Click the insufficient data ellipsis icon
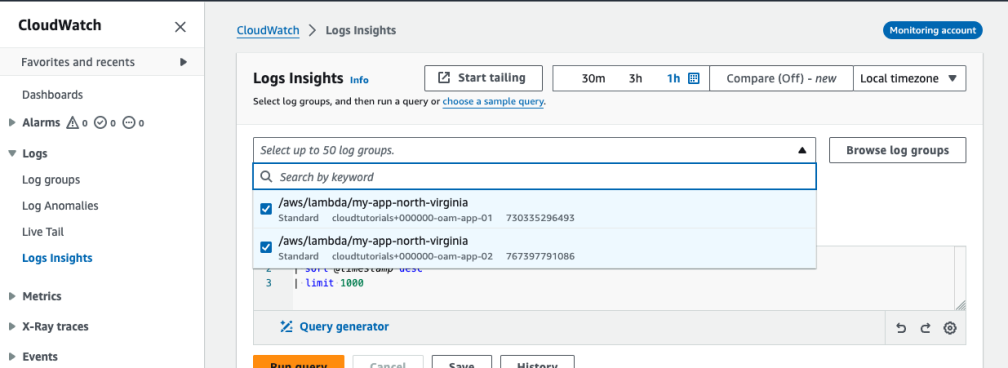 tap(129, 122)
